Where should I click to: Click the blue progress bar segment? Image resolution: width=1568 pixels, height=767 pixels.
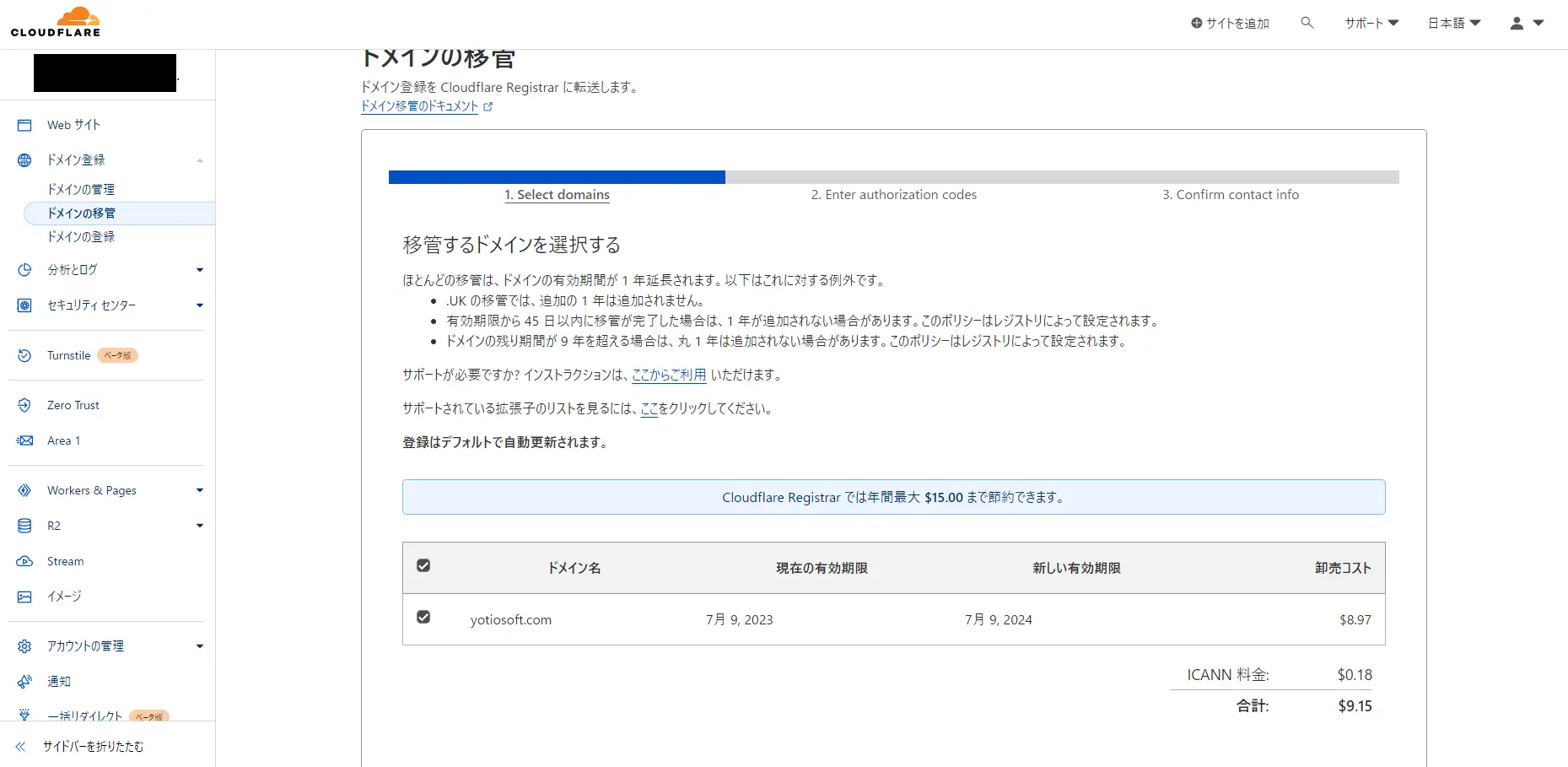pyautogui.click(x=557, y=177)
